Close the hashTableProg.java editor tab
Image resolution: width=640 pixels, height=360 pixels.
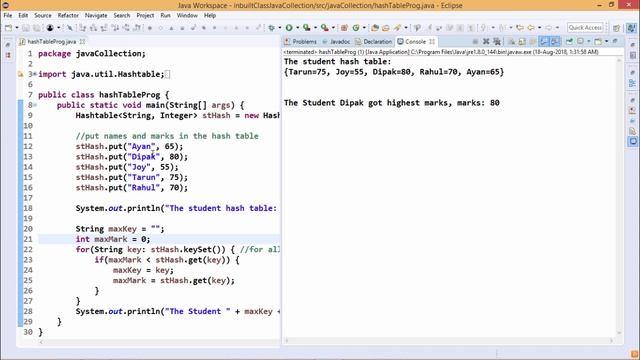click(x=82, y=42)
